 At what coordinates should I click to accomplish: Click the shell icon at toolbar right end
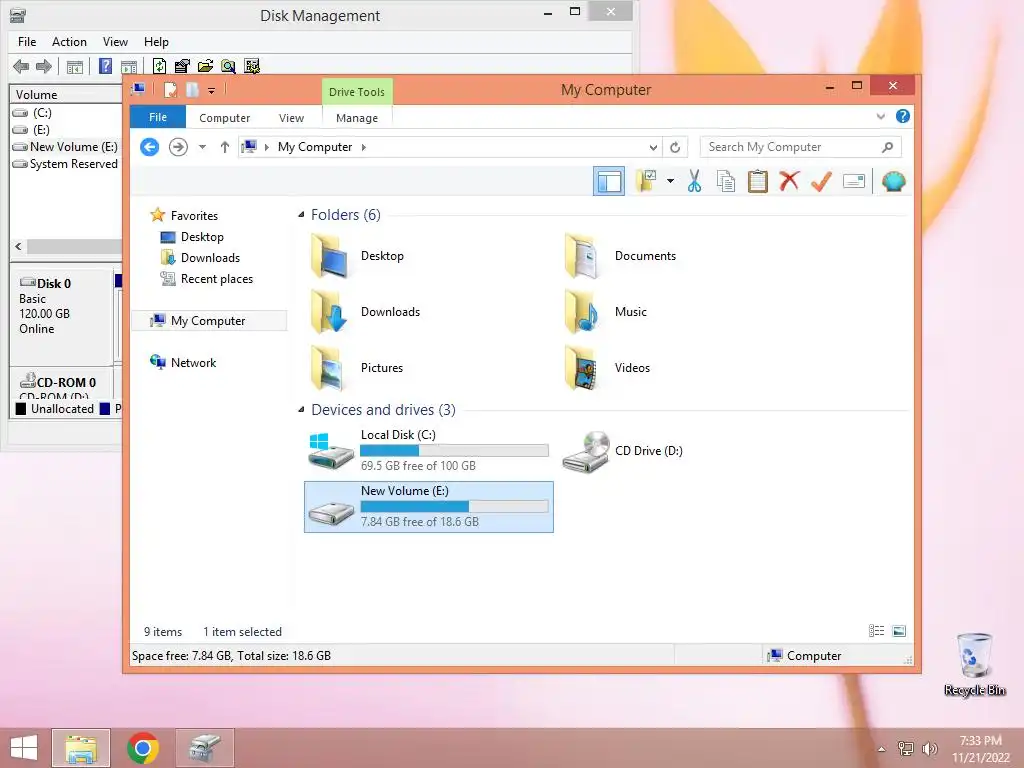coord(893,181)
